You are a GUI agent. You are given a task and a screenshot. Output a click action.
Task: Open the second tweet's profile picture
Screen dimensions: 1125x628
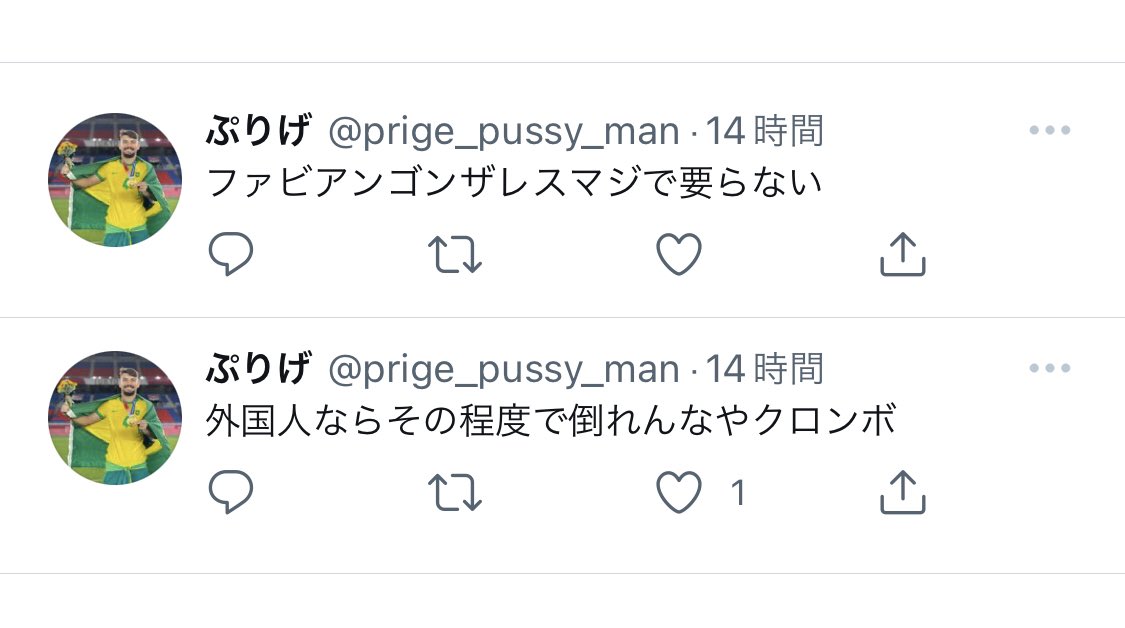point(115,418)
